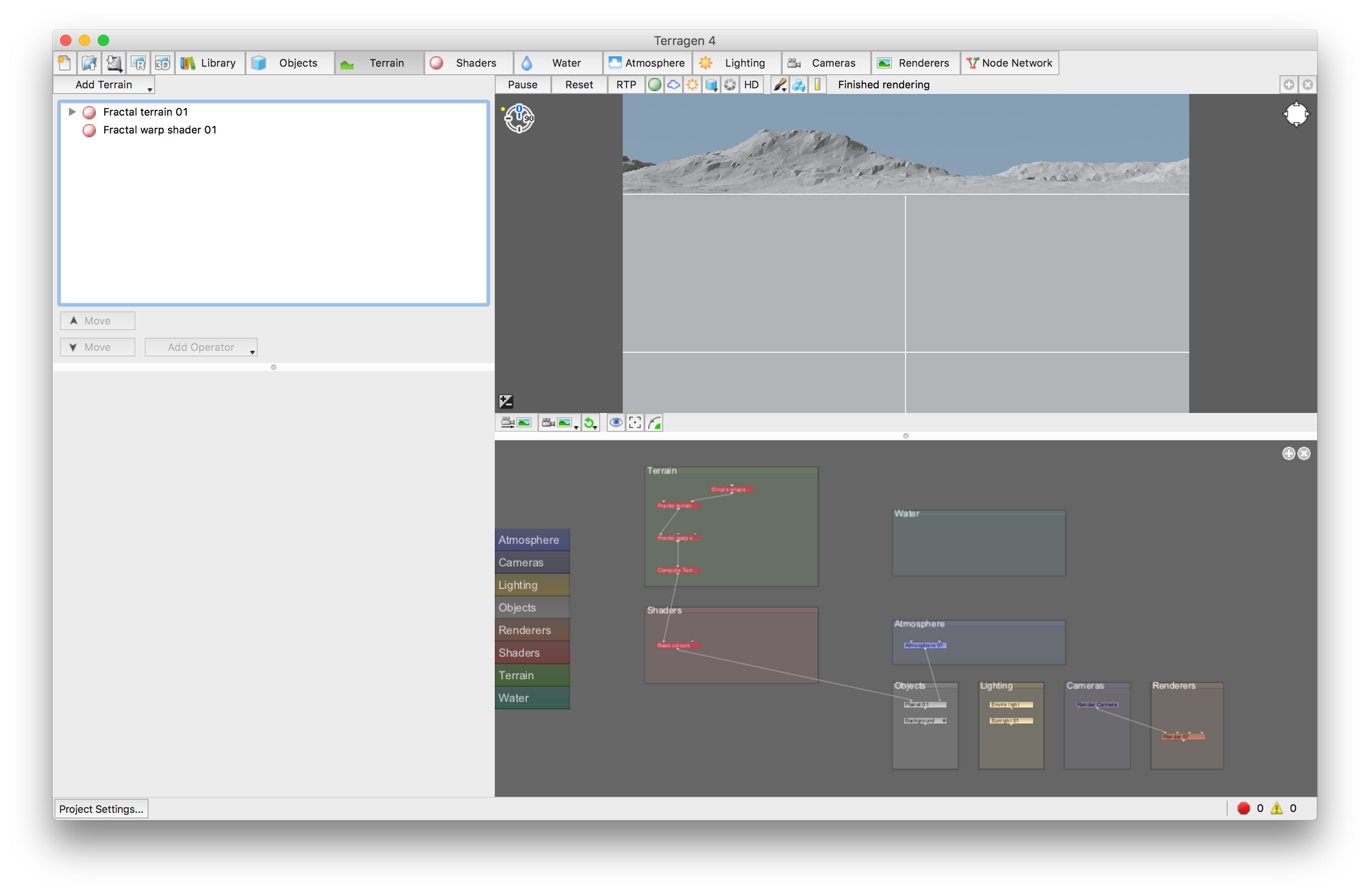Toggle the camera aperture preview icon
Image resolution: width=1370 pixels, height=896 pixels.
[730, 85]
